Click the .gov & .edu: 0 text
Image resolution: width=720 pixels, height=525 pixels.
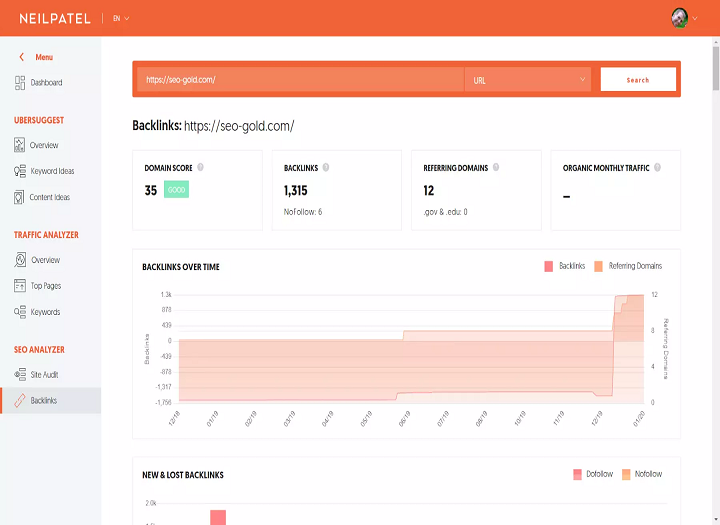click(445, 212)
